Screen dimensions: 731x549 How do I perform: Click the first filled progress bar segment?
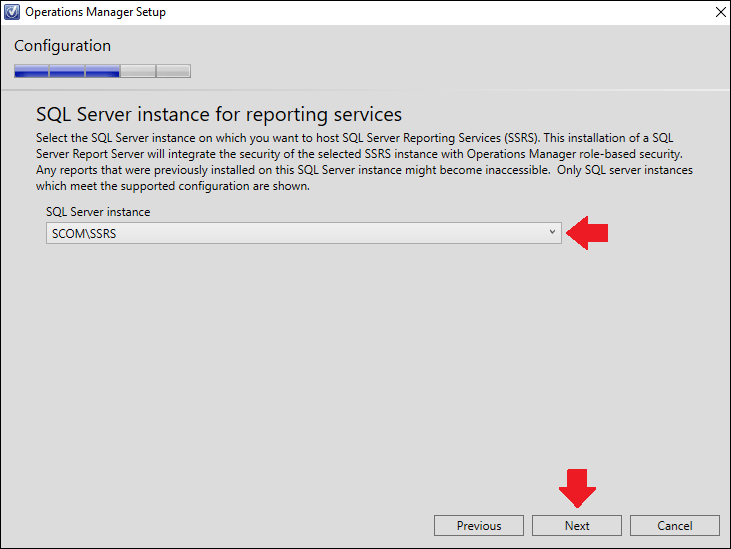pos(31,71)
